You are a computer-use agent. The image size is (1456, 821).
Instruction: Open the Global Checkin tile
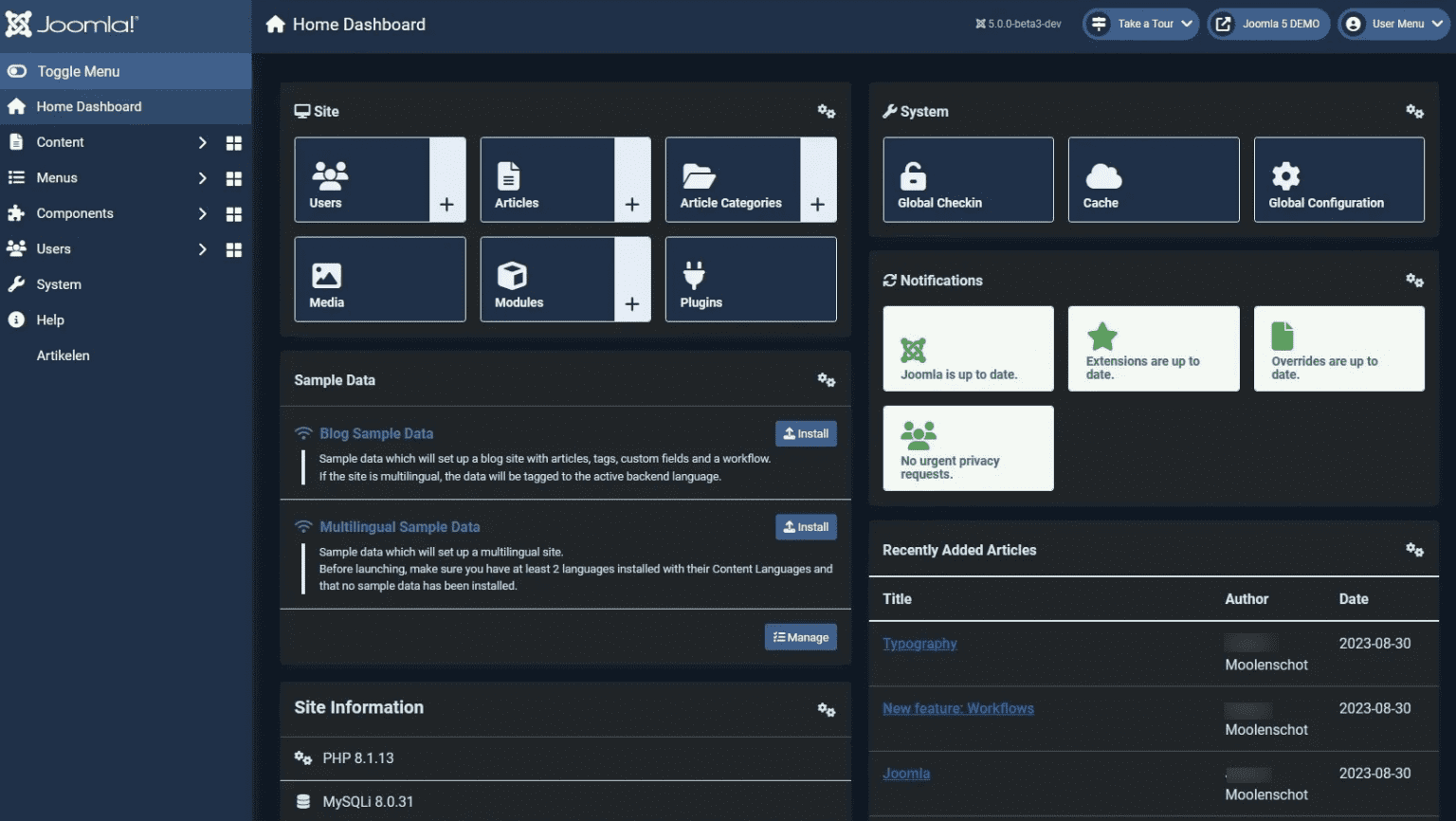point(967,180)
